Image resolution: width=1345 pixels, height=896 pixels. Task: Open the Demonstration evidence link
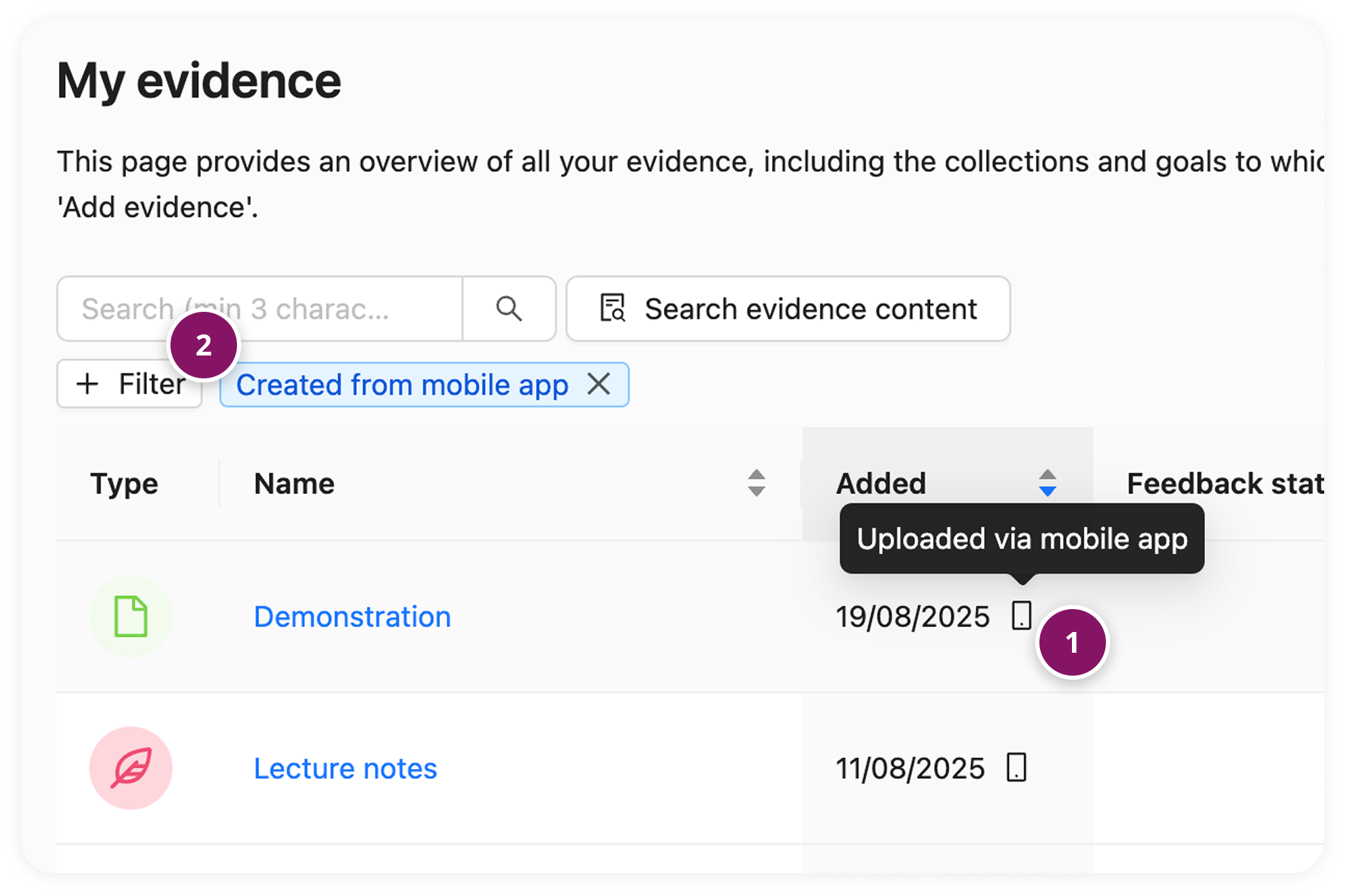[352, 617]
